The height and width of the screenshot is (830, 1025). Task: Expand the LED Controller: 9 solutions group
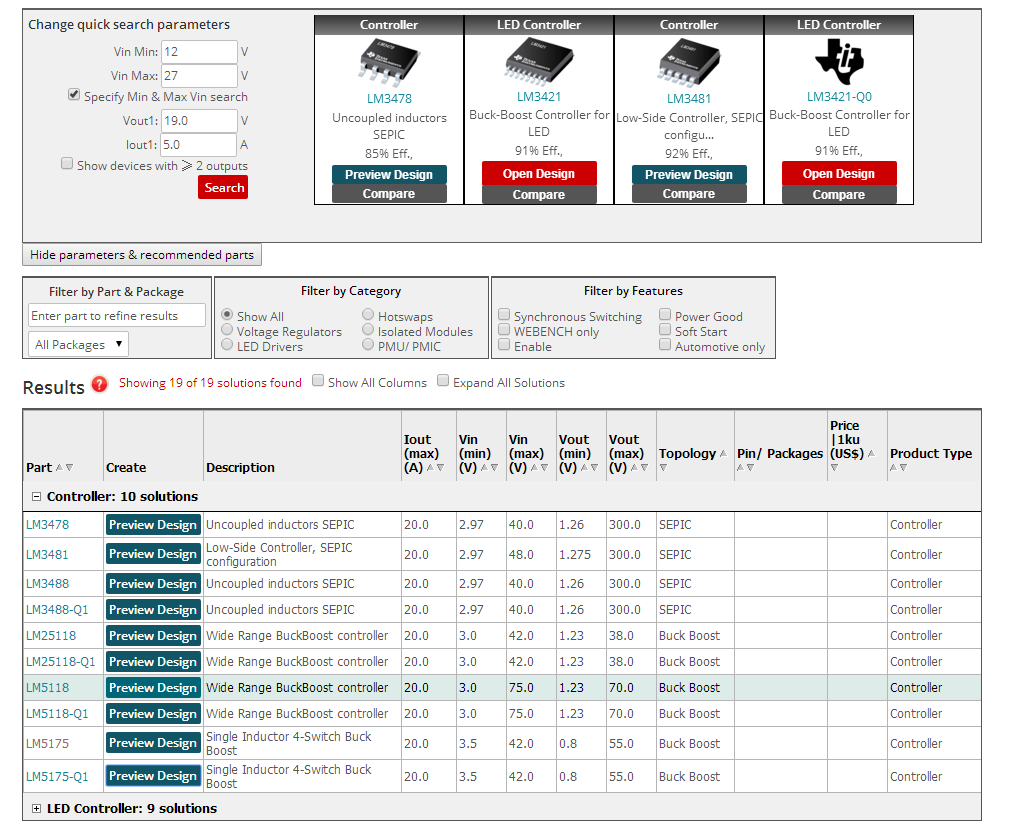pos(37,809)
